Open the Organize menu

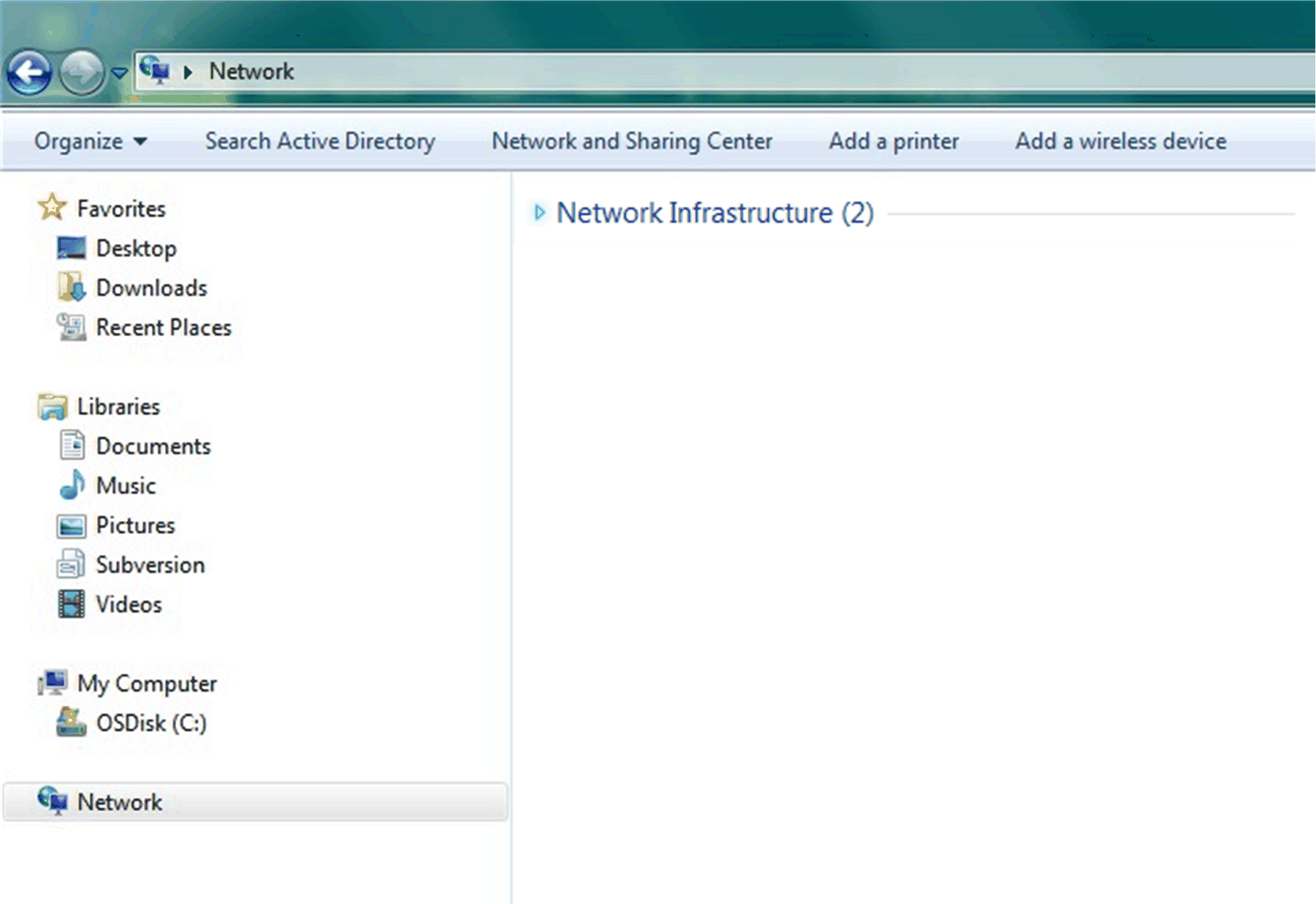tap(91, 141)
